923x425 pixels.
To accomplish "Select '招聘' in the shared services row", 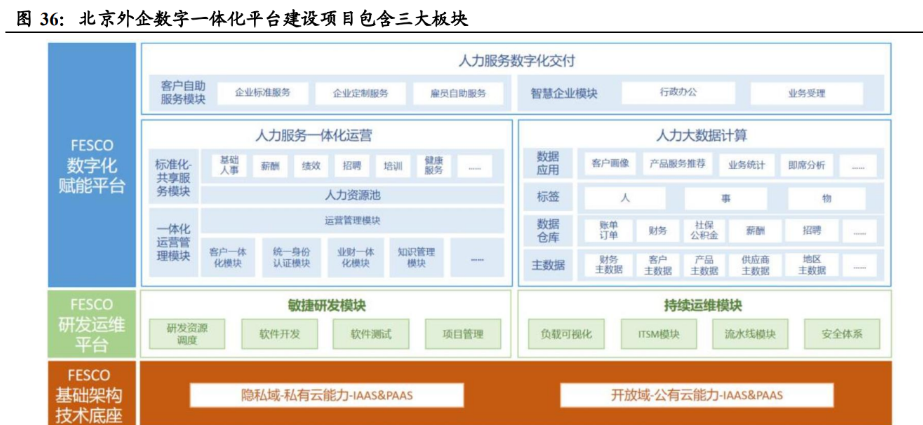I will pyautogui.click(x=352, y=166).
